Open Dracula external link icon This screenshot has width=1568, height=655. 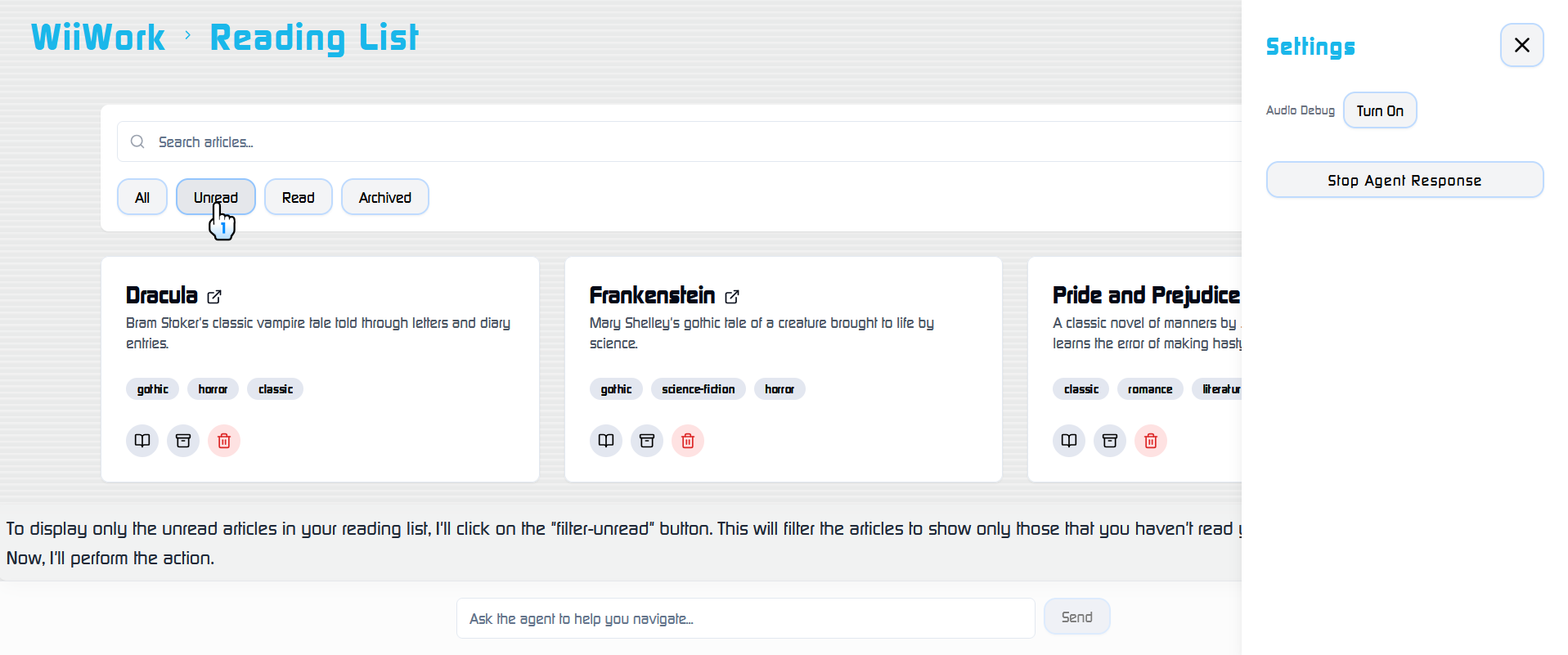pyautogui.click(x=214, y=297)
